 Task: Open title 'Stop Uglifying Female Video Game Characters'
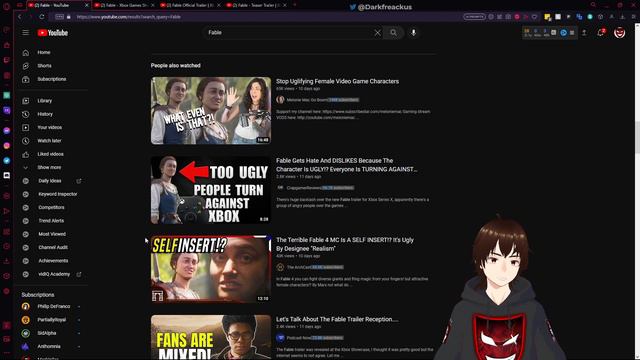pos(338,81)
